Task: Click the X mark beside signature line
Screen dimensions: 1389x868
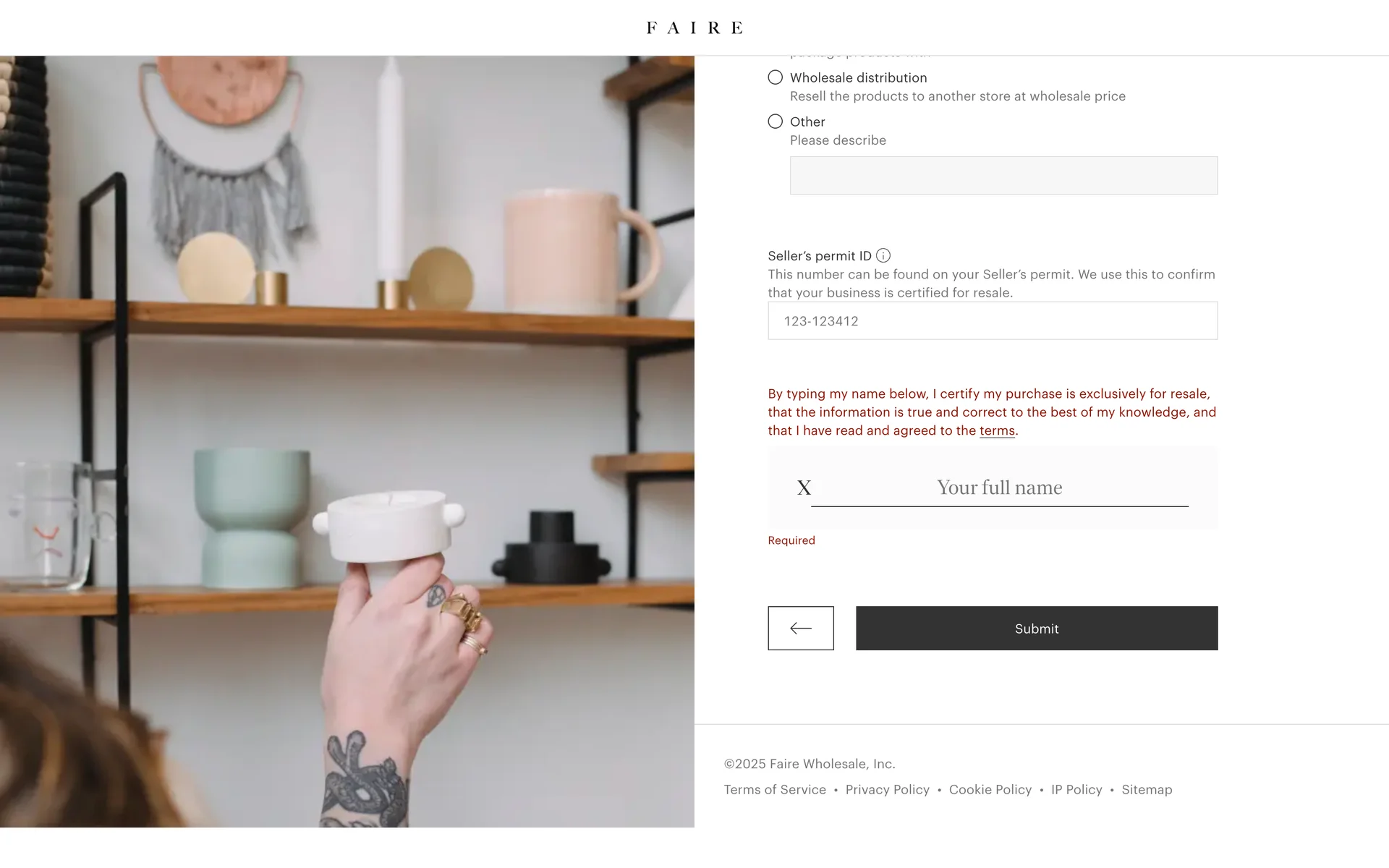Action: click(x=804, y=488)
